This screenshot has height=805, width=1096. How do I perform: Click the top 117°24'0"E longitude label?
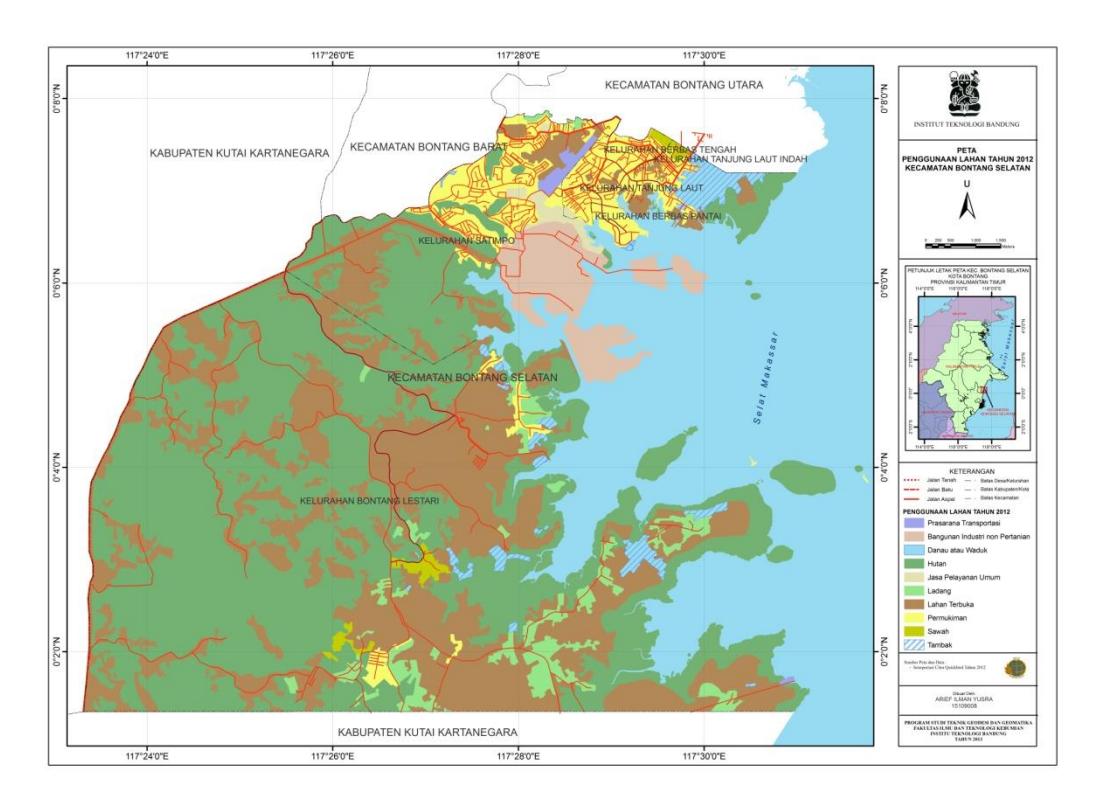point(147,55)
